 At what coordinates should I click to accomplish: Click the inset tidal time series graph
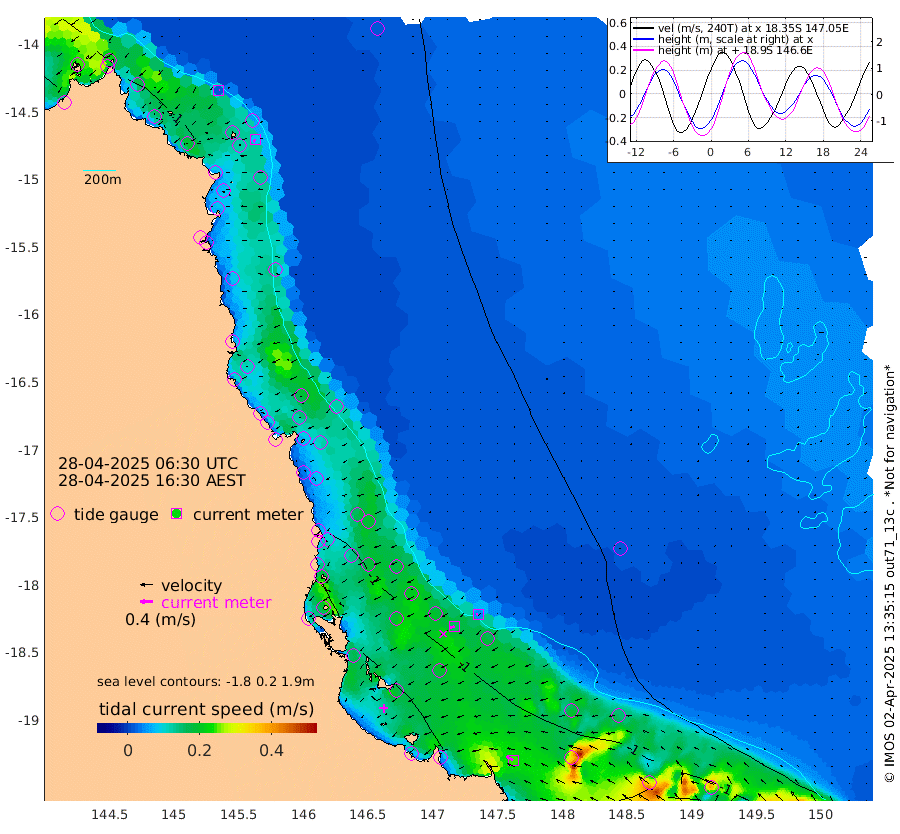click(x=752, y=80)
